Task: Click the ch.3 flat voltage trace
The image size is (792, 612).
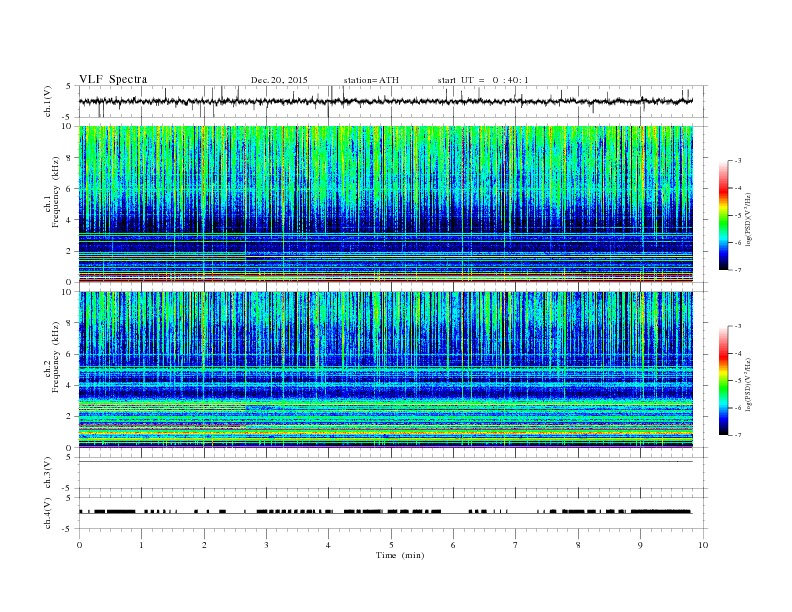Action: coord(386,462)
